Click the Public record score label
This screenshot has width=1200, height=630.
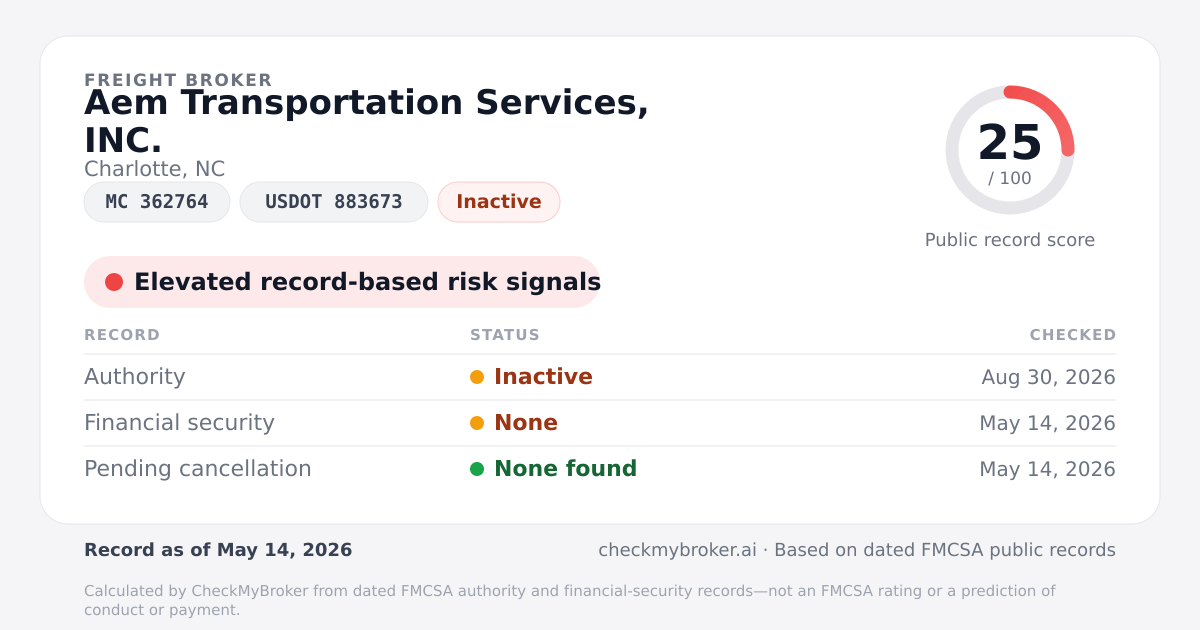coord(1010,240)
